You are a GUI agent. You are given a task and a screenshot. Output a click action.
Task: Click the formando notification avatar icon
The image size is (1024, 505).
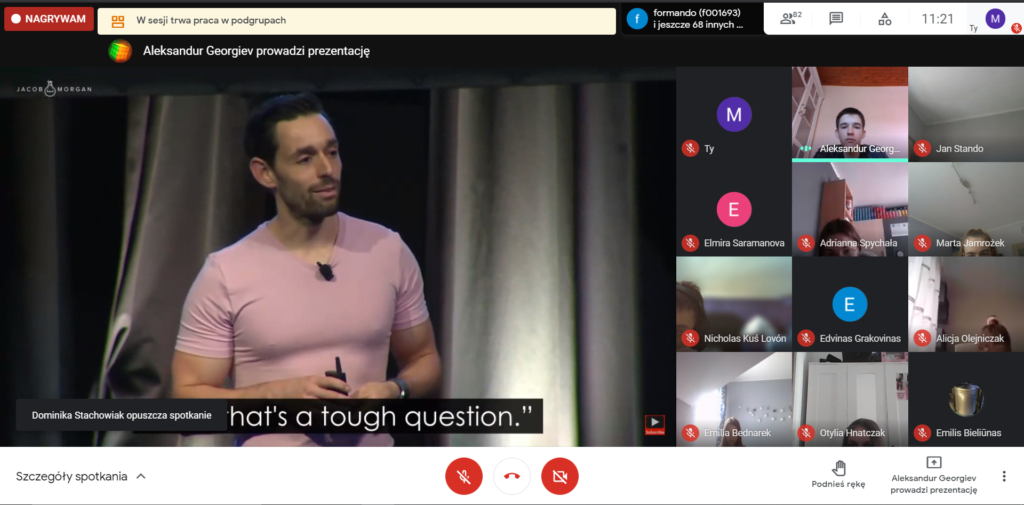(x=637, y=18)
